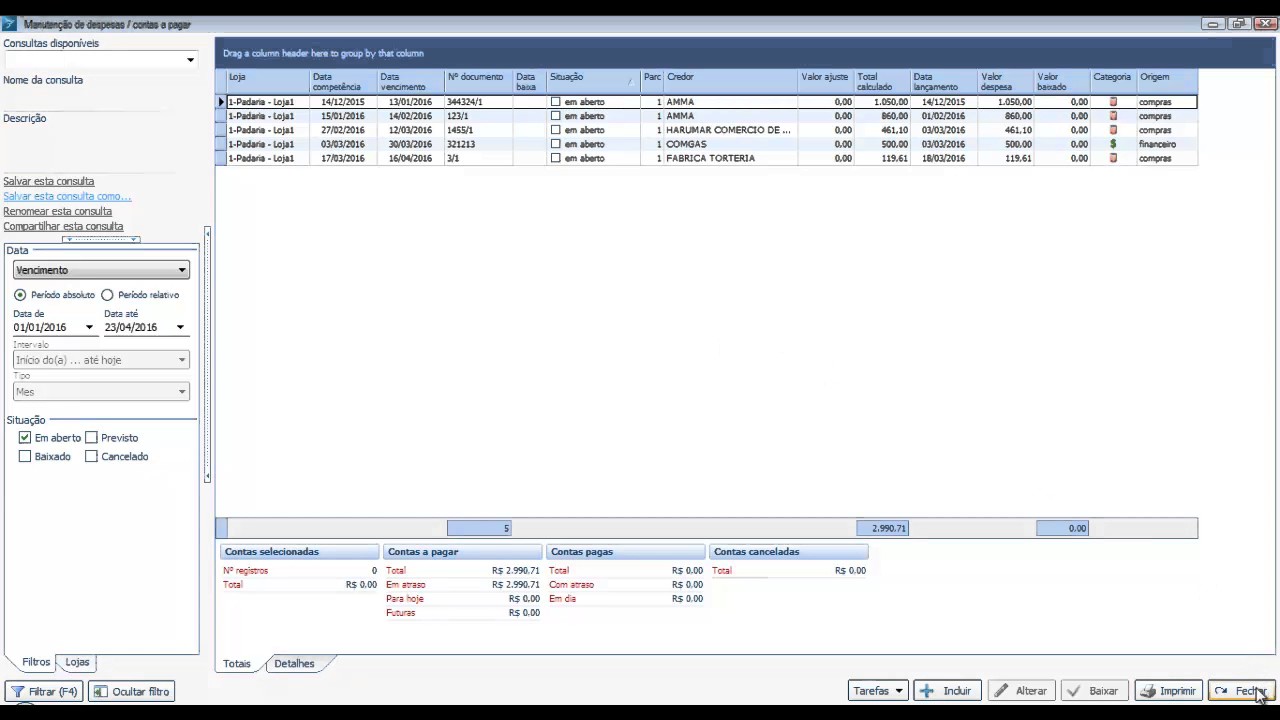Open the Tarefas dropdown menu
The height and width of the screenshot is (720, 1280).
878,691
